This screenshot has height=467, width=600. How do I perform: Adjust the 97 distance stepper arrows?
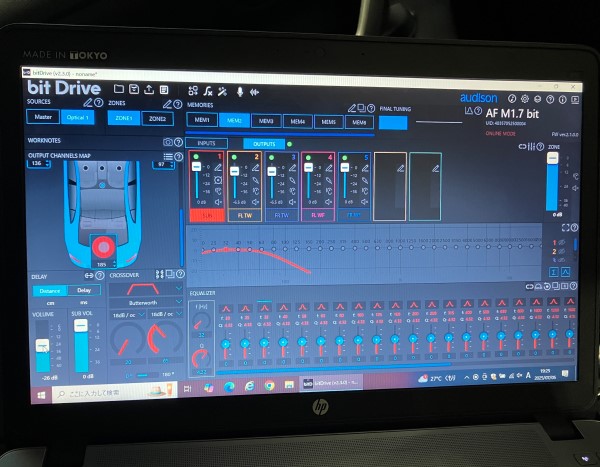[x=172, y=165]
